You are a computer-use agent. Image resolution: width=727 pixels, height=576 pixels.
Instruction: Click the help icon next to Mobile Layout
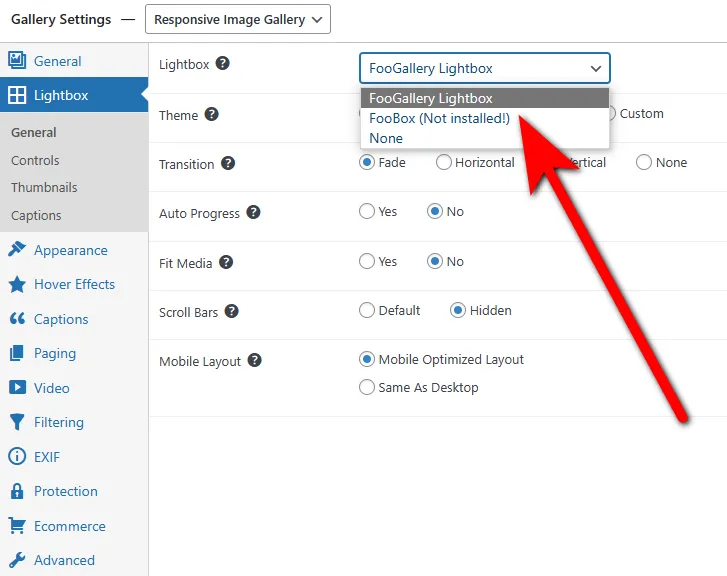255,360
